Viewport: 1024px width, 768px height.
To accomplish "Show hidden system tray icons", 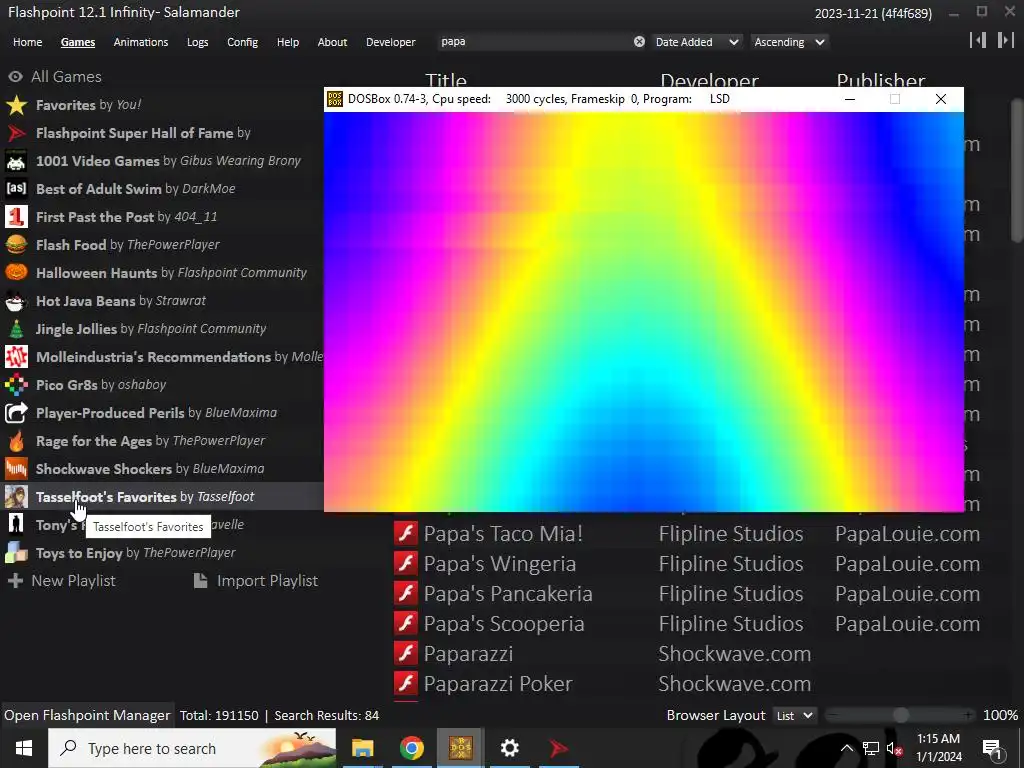I will pyautogui.click(x=846, y=748).
